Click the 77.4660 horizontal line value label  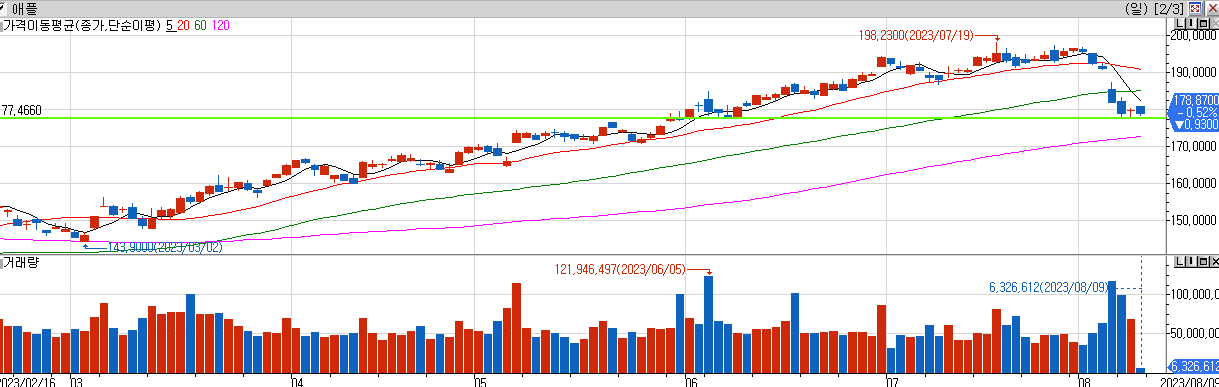pos(21,110)
